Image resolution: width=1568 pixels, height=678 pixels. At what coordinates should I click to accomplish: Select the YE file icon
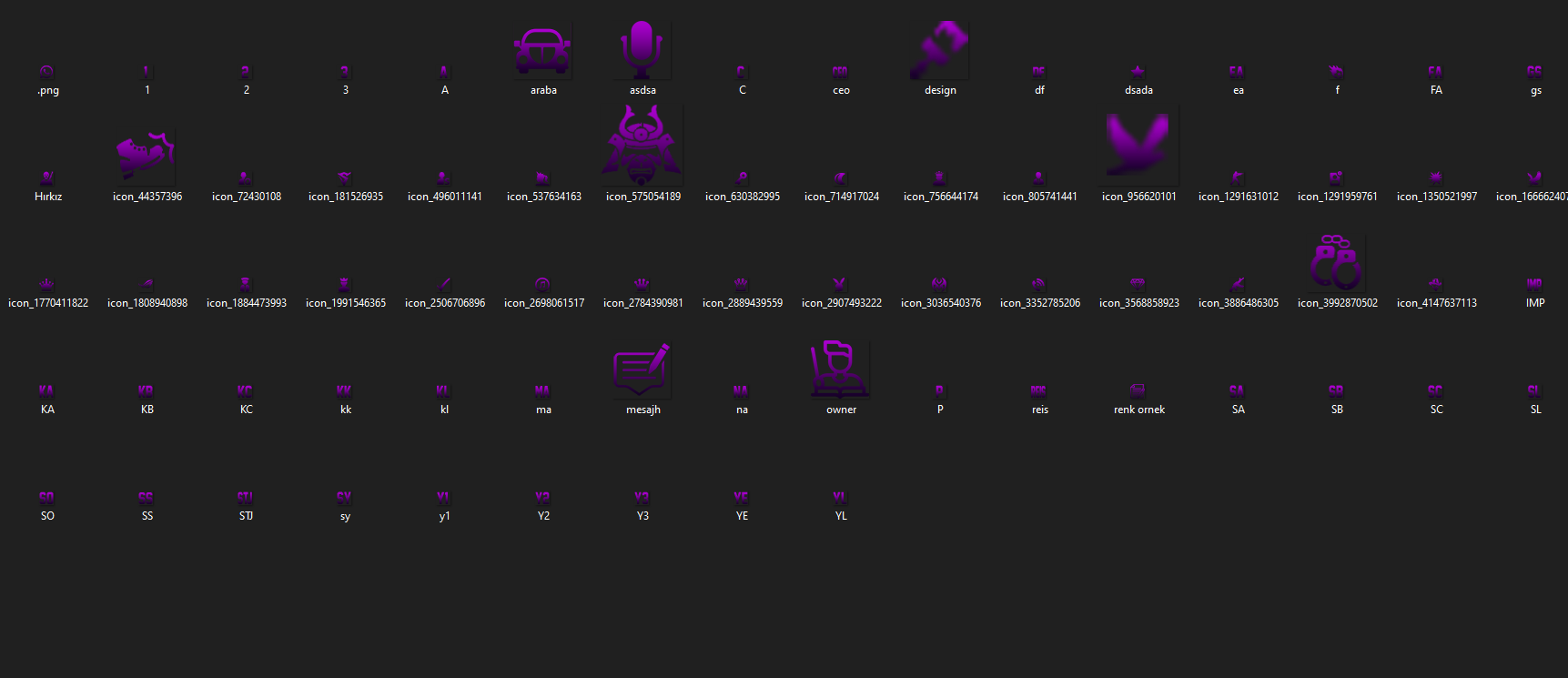[741, 497]
